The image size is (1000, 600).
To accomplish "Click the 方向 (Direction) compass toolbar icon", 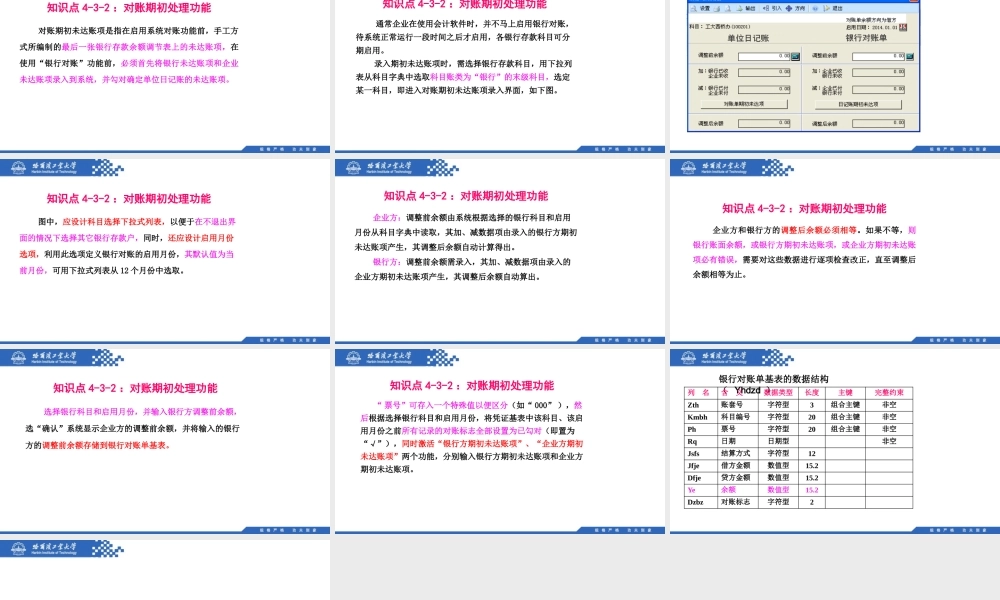I will pos(787,8).
